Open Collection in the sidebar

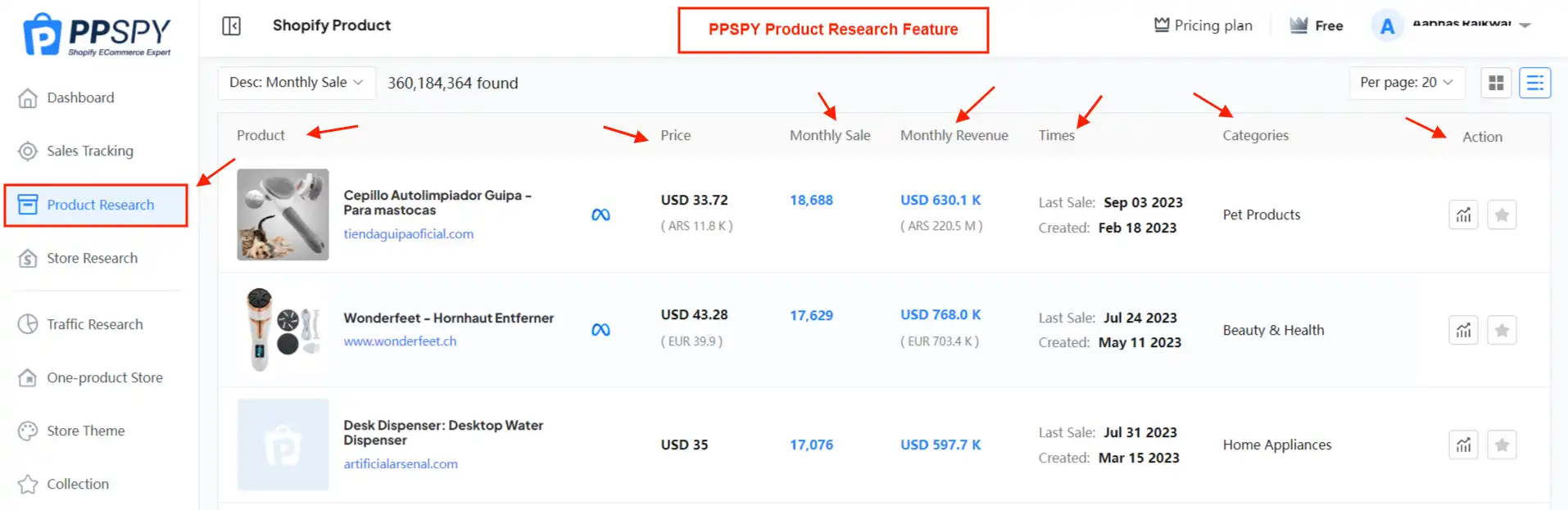point(77,484)
